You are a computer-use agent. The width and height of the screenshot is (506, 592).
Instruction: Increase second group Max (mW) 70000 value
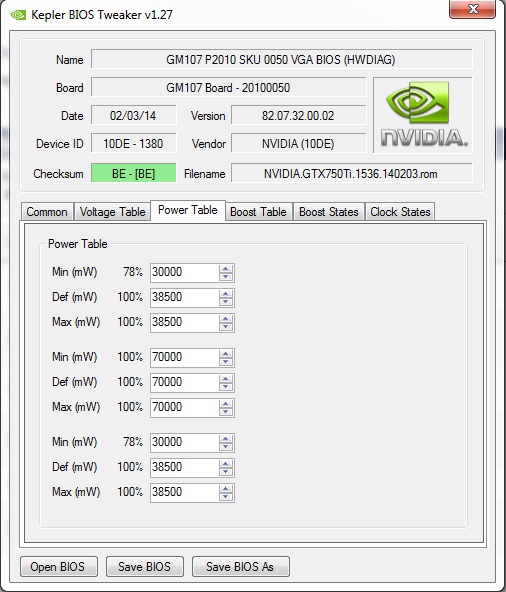(226, 404)
